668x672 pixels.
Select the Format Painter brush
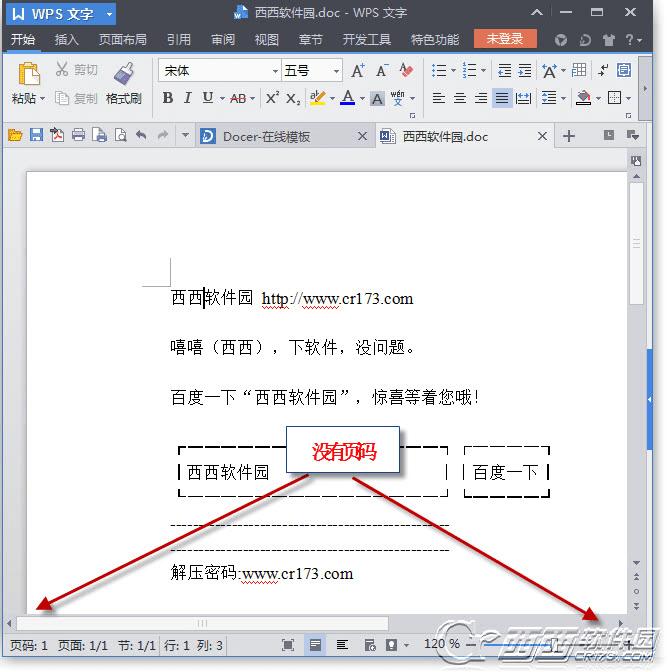tap(124, 73)
